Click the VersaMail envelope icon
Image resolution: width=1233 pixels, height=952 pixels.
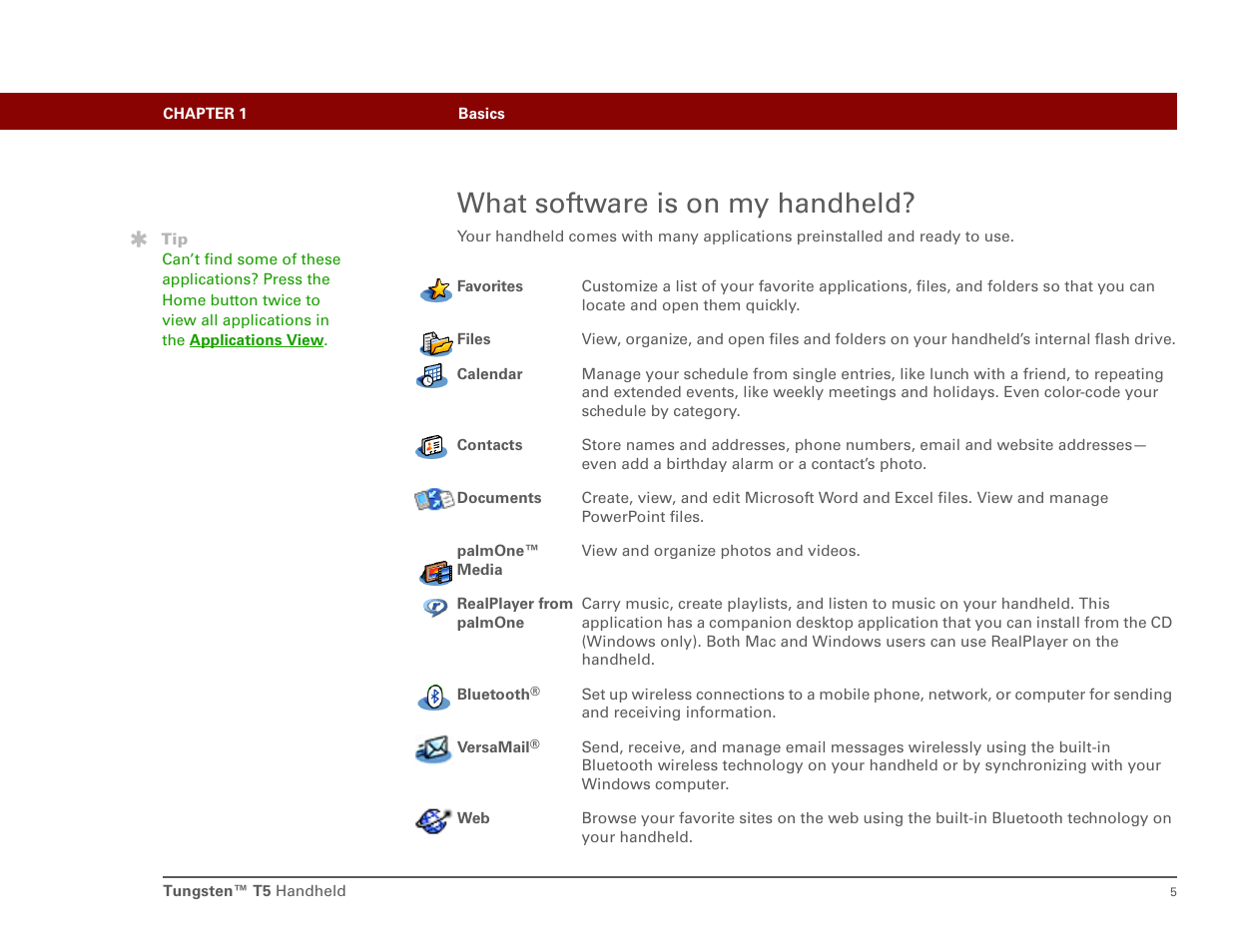[x=432, y=749]
